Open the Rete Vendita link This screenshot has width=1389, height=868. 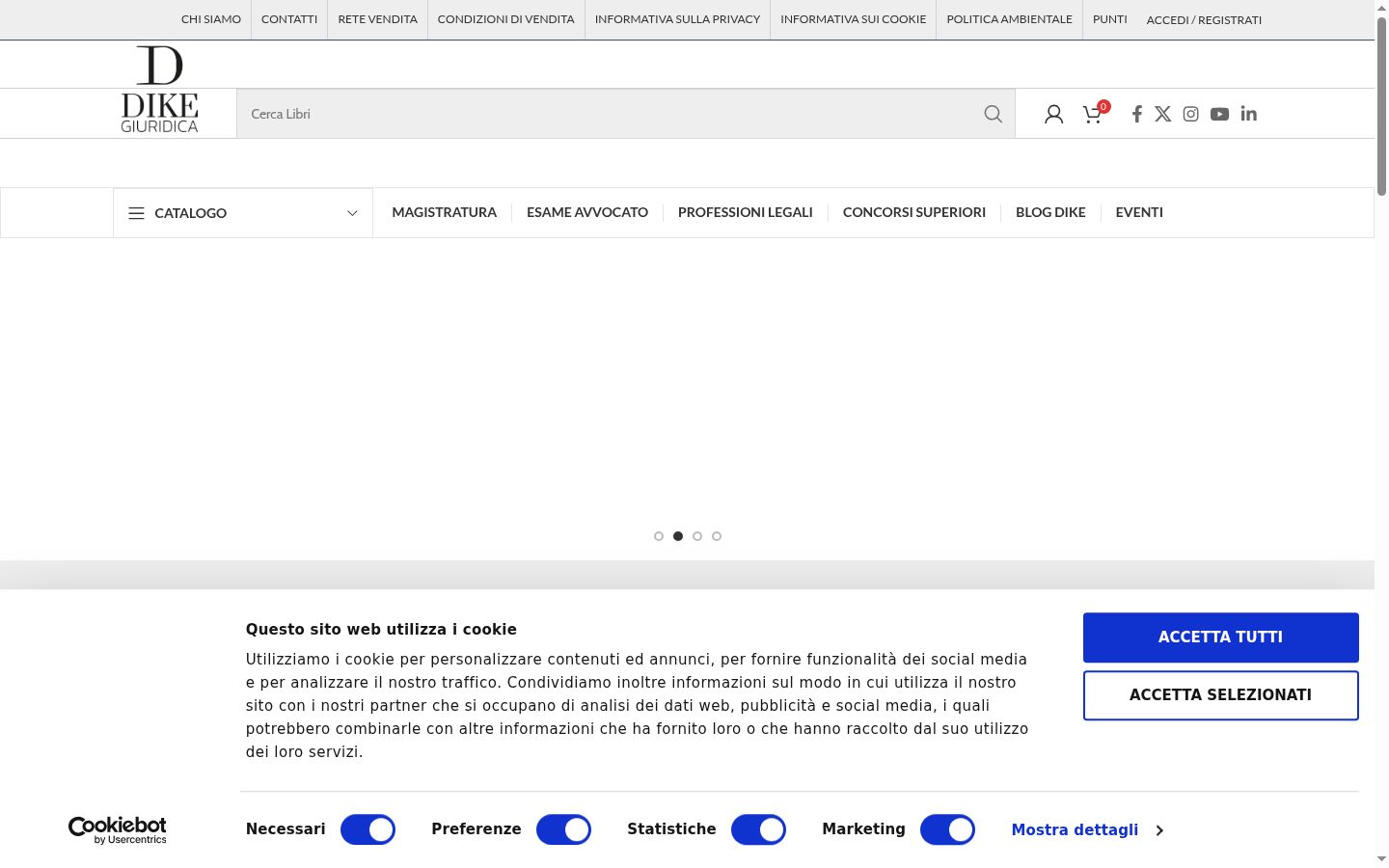coord(378,19)
